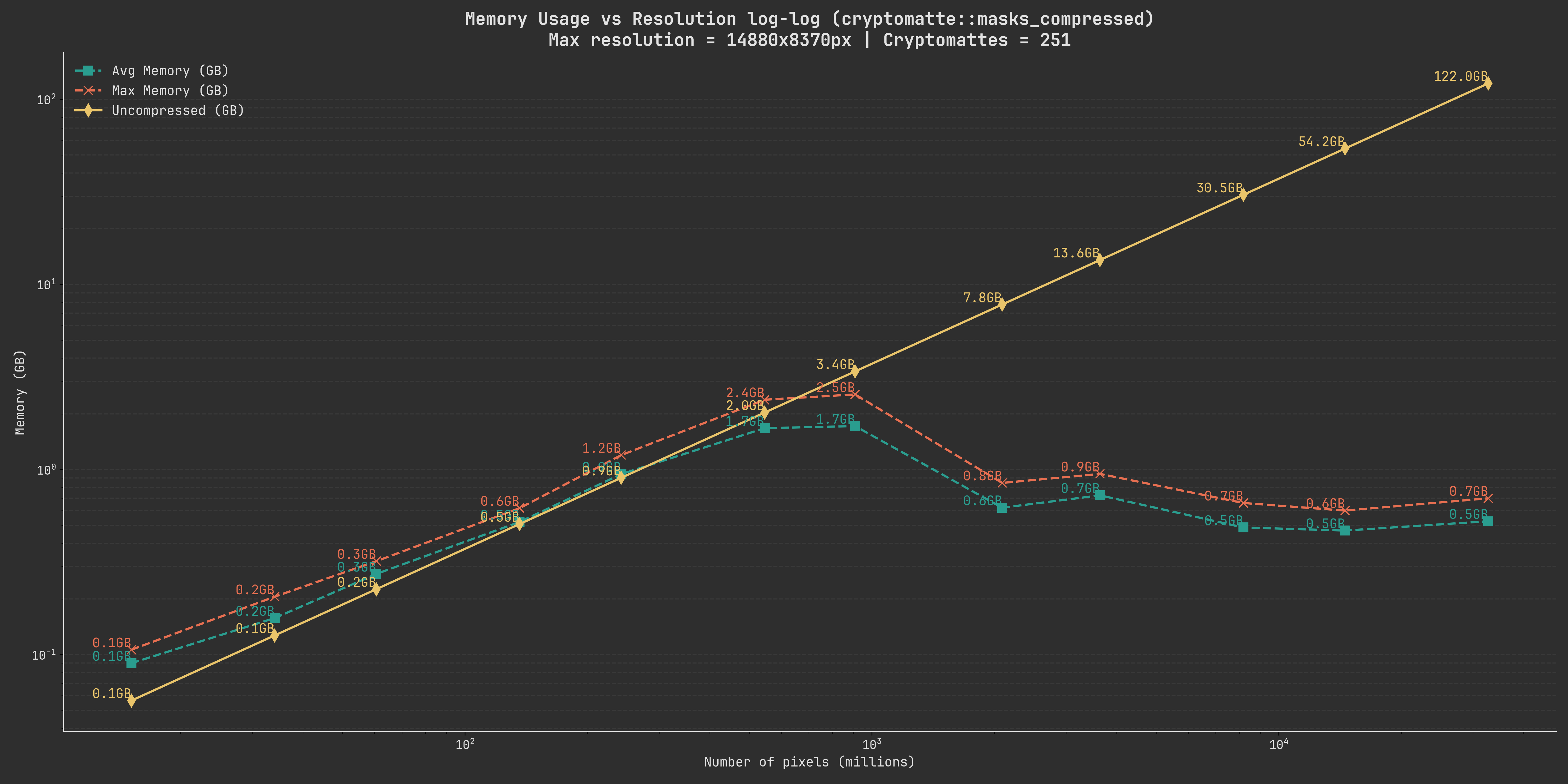This screenshot has height=784, width=1568.
Task: Click the x-axis tick label at ten to the fourth
Action: coord(1279,745)
